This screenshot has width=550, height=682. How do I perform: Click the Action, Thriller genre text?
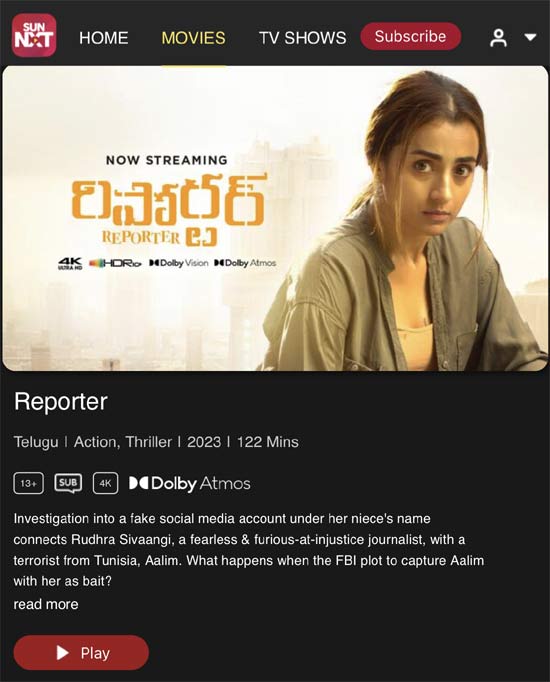point(123,442)
